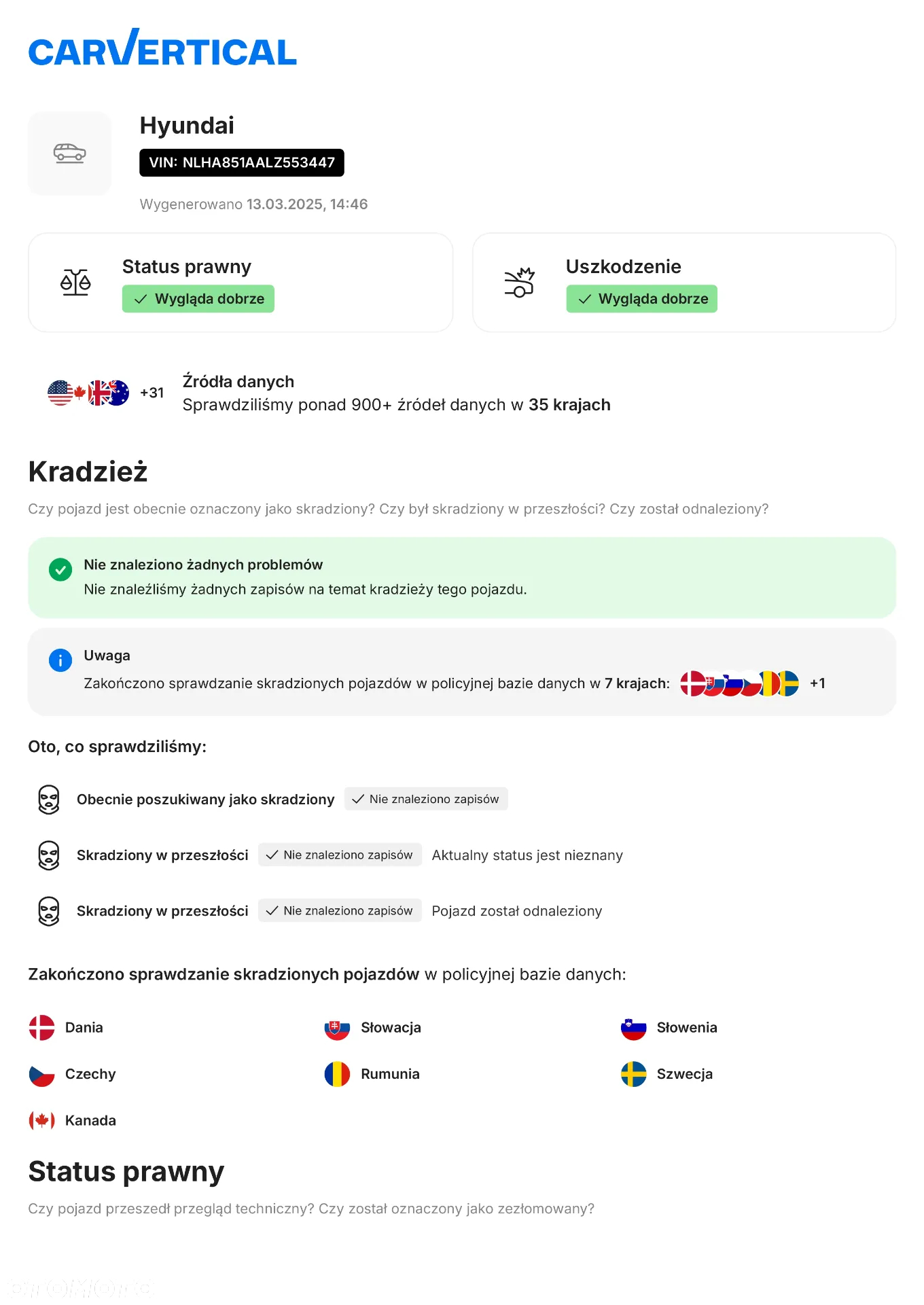Click the +1 countries counter in Uwaga

(x=817, y=683)
